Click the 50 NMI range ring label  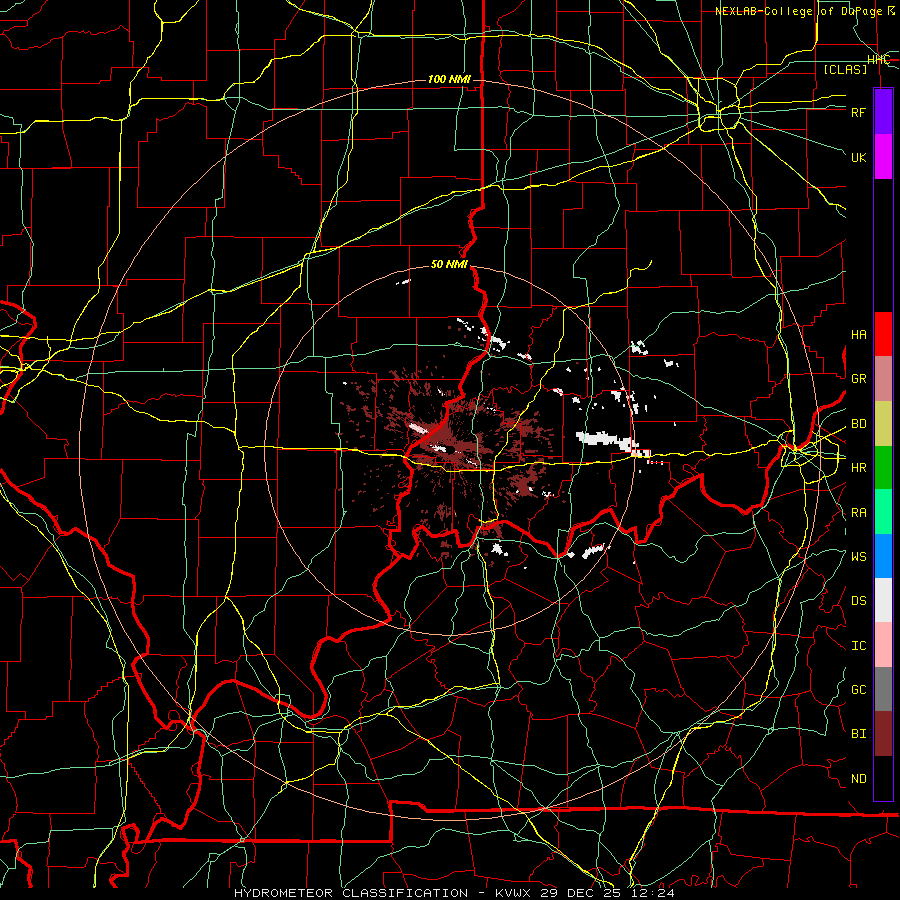point(449,265)
